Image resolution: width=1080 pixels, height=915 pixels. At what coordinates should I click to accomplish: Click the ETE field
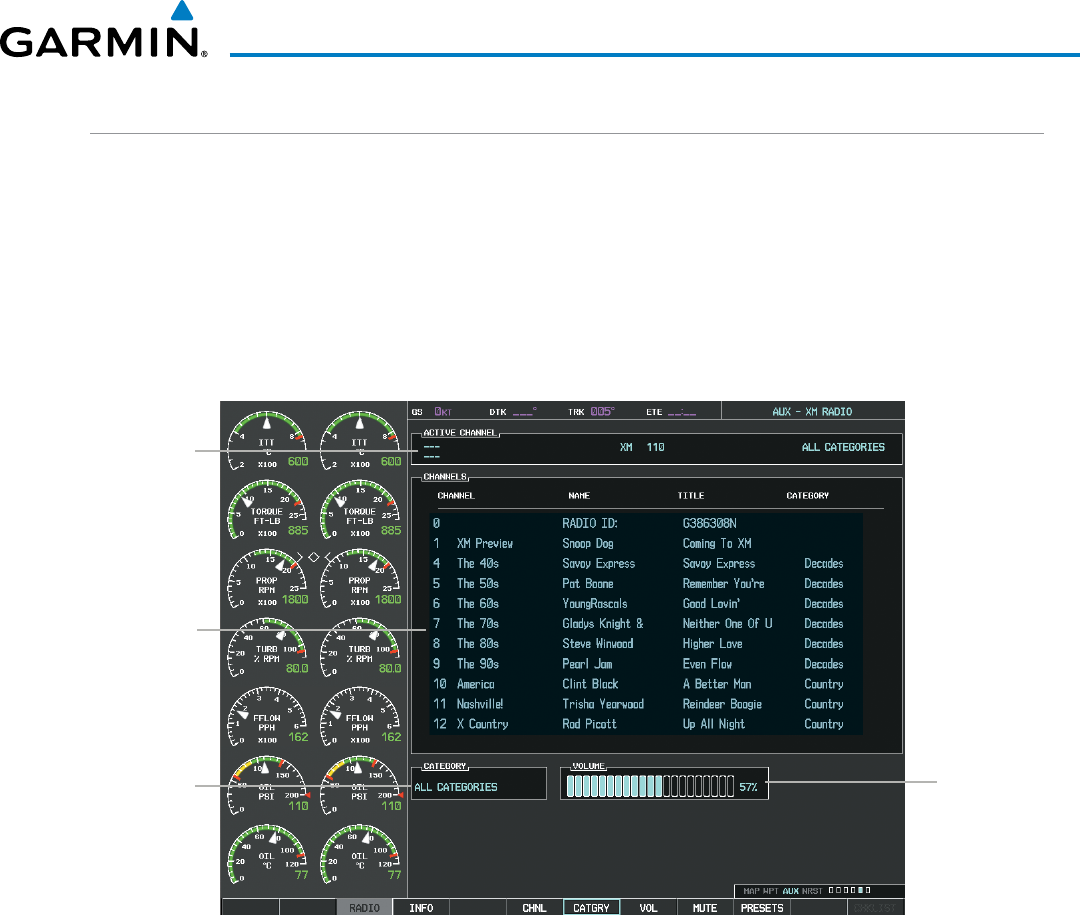[x=671, y=411]
